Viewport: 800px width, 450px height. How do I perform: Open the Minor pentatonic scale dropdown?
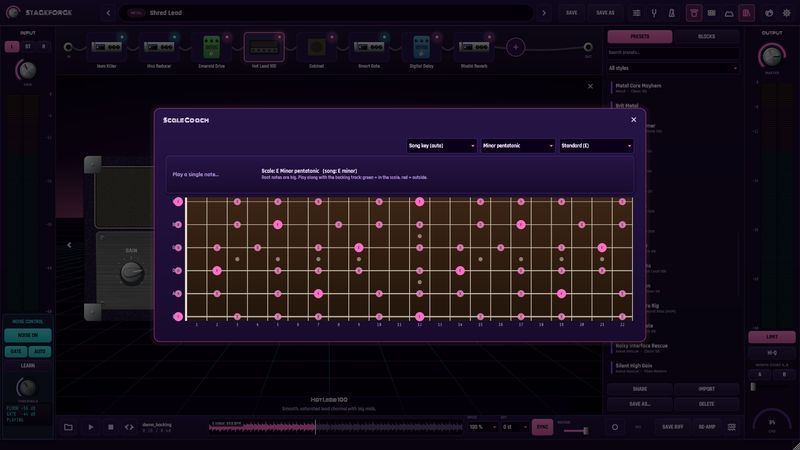(518, 146)
